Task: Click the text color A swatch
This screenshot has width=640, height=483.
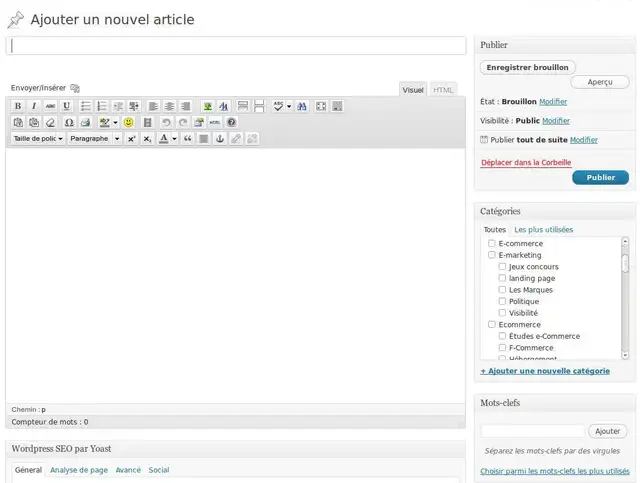Action: [x=164, y=139]
